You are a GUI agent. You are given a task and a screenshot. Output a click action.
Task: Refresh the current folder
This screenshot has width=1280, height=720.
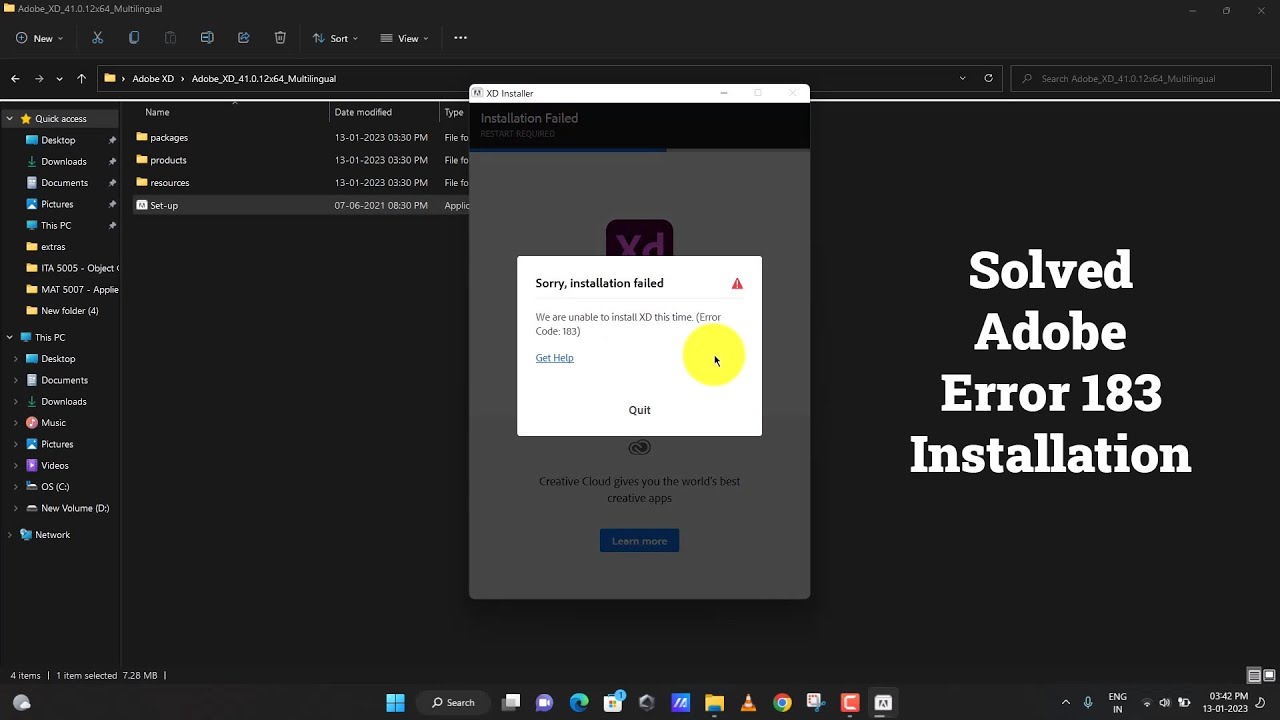(x=988, y=78)
